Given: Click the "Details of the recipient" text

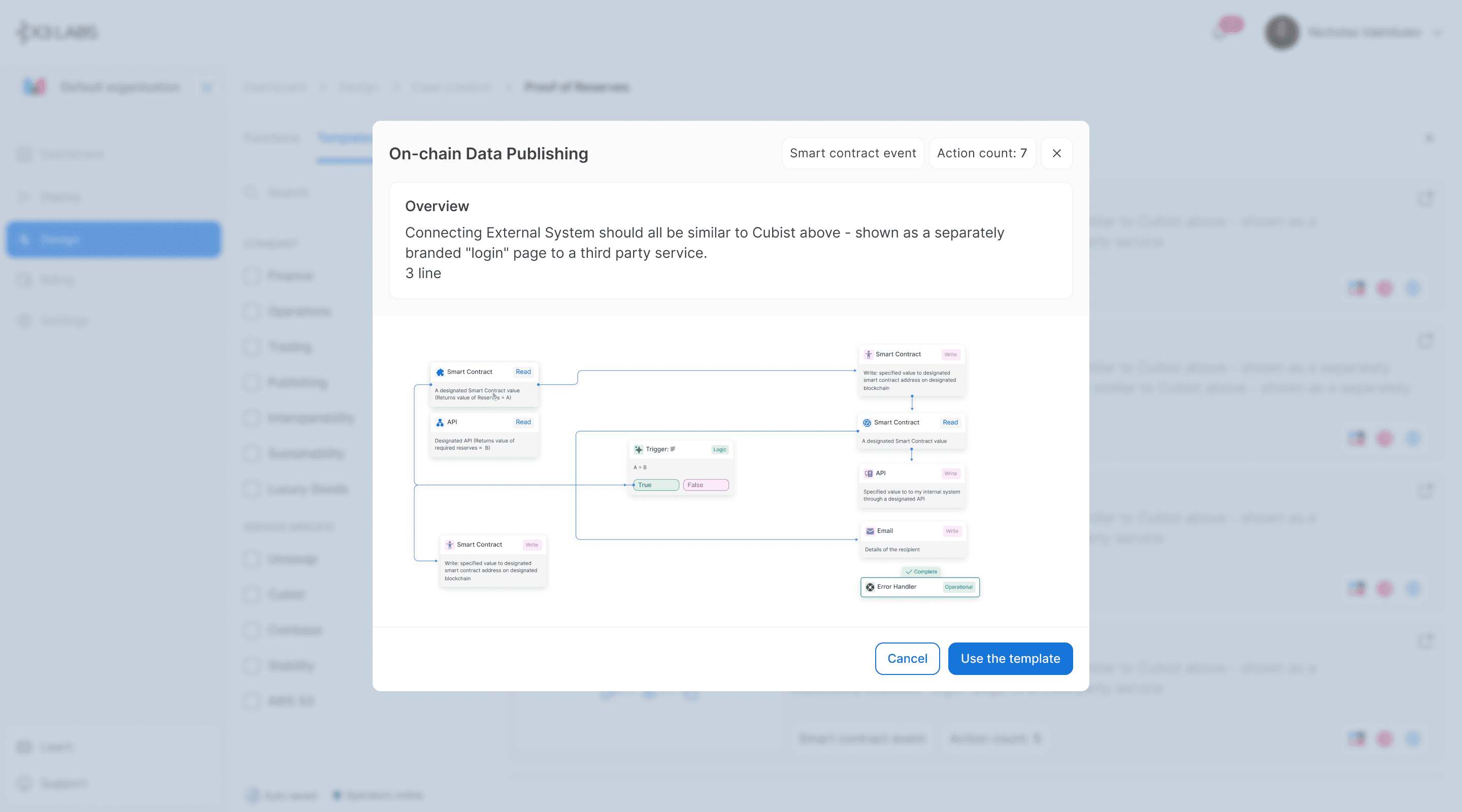Looking at the screenshot, I should coord(892,549).
